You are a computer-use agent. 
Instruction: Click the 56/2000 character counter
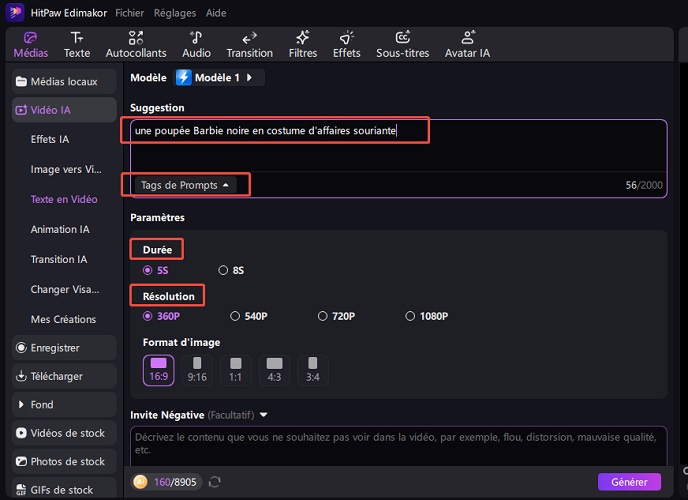click(x=644, y=185)
